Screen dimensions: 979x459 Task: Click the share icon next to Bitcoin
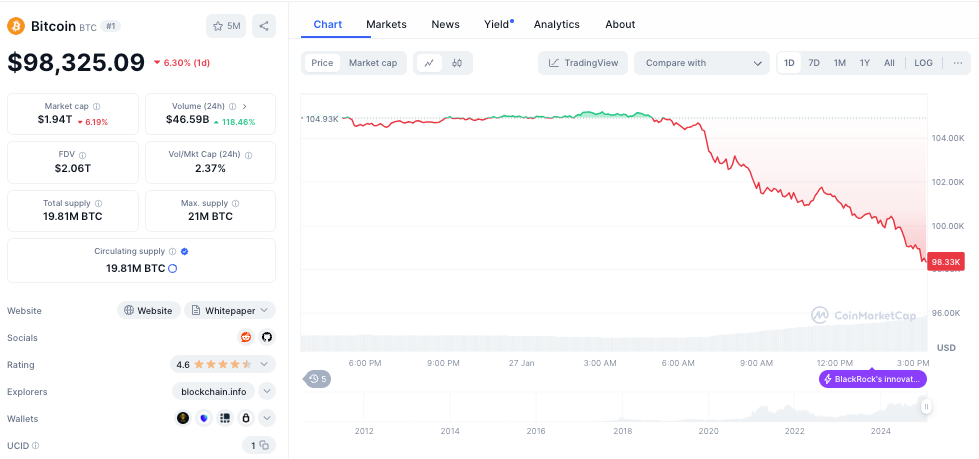(x=264, y=26)
